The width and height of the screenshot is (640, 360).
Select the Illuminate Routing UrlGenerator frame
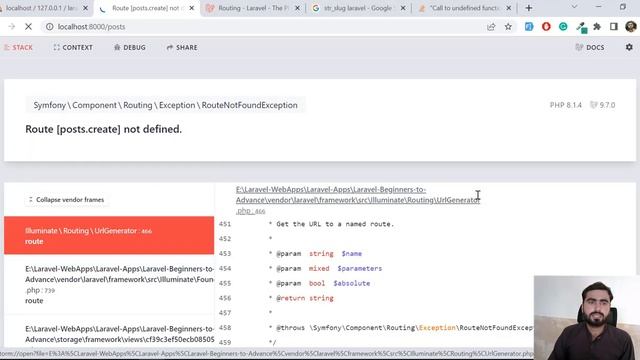pyautogui.click(x=109, y=236)
